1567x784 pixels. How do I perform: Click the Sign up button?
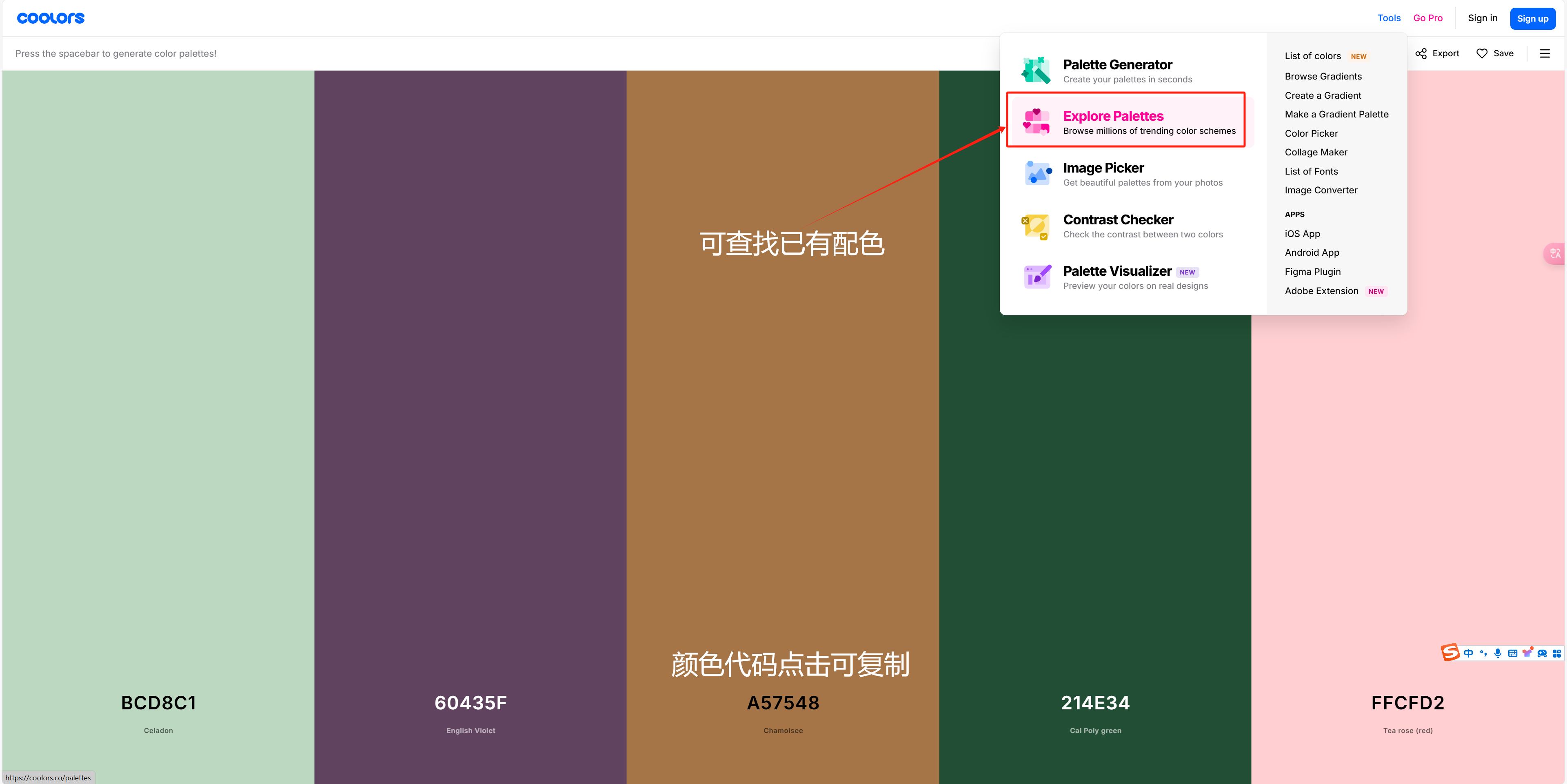(1532, 18)
